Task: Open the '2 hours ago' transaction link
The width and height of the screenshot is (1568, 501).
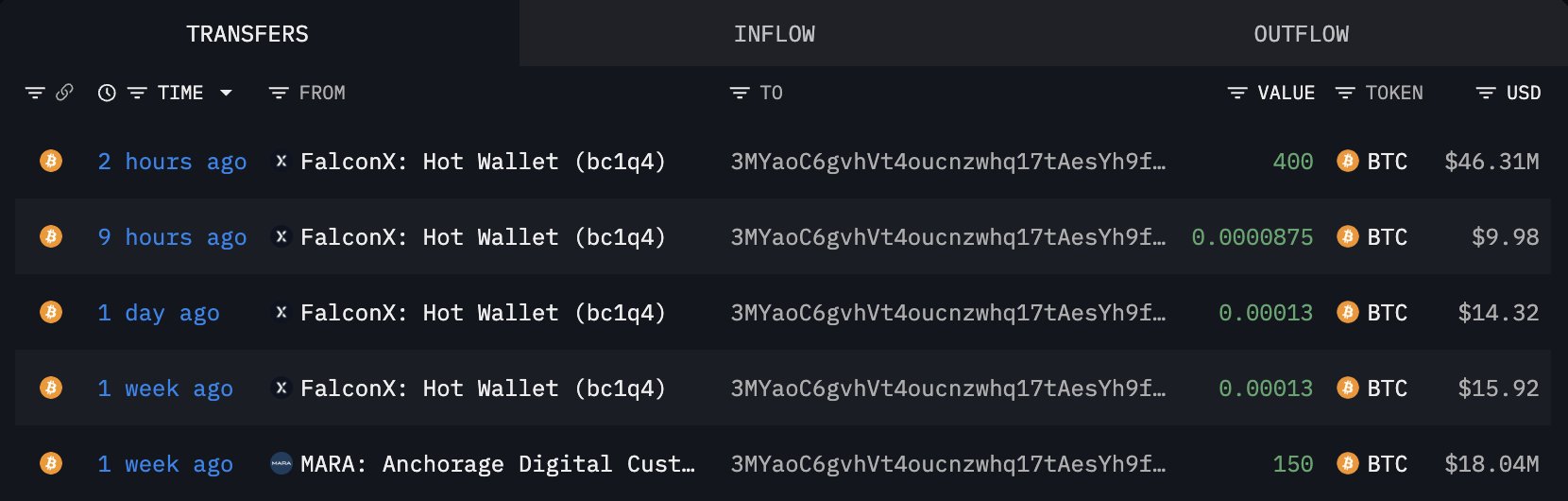Action: point(172,162)
